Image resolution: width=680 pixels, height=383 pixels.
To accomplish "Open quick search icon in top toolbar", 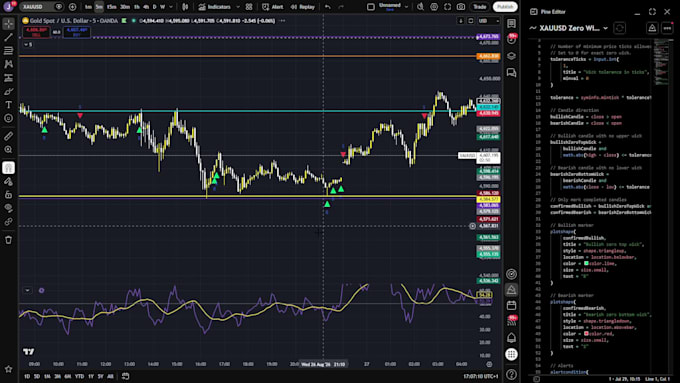I will coord(420,7).
